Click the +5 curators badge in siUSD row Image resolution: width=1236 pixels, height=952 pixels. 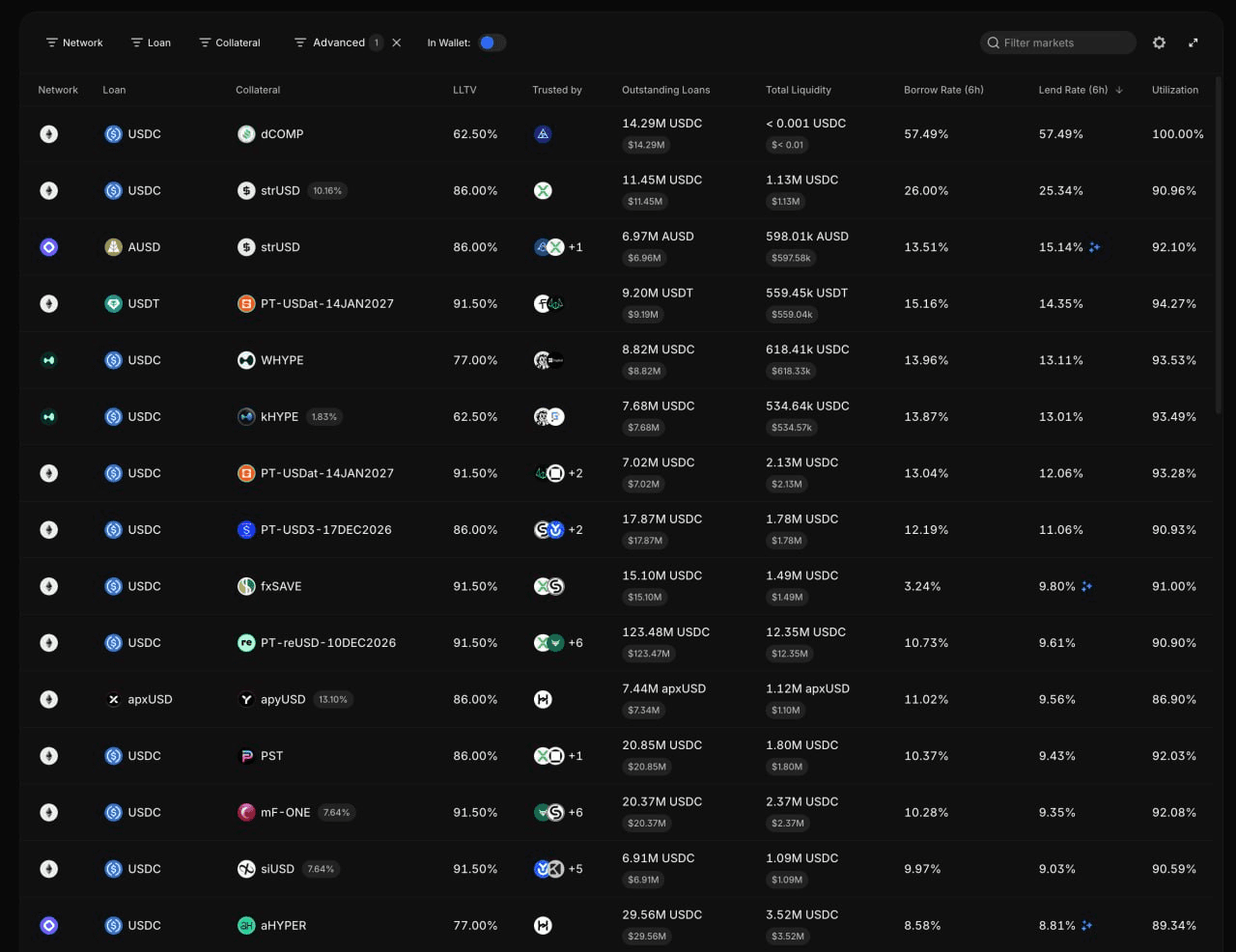tap(576, 869)
